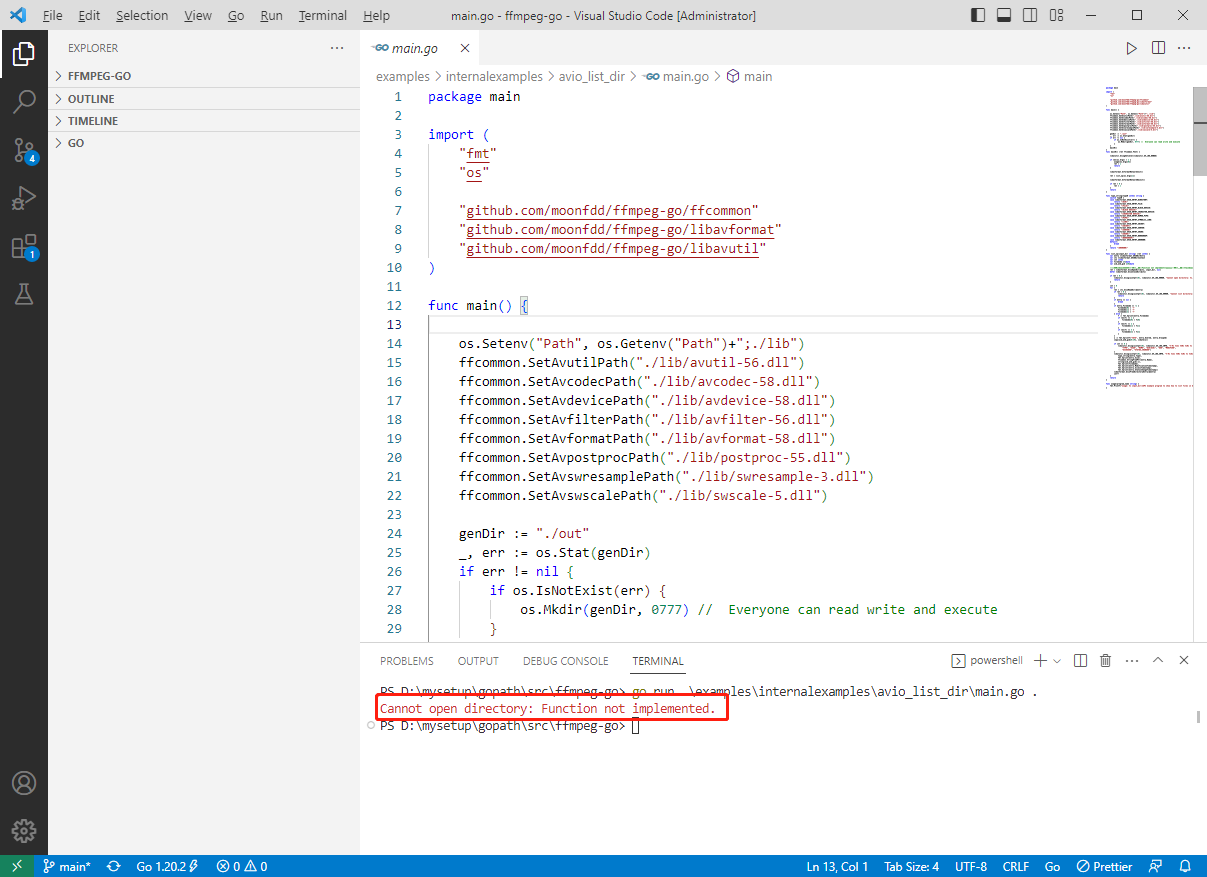This screenshot has height=877, width=1207.
Task: Open the View menu
Action: 198,16
